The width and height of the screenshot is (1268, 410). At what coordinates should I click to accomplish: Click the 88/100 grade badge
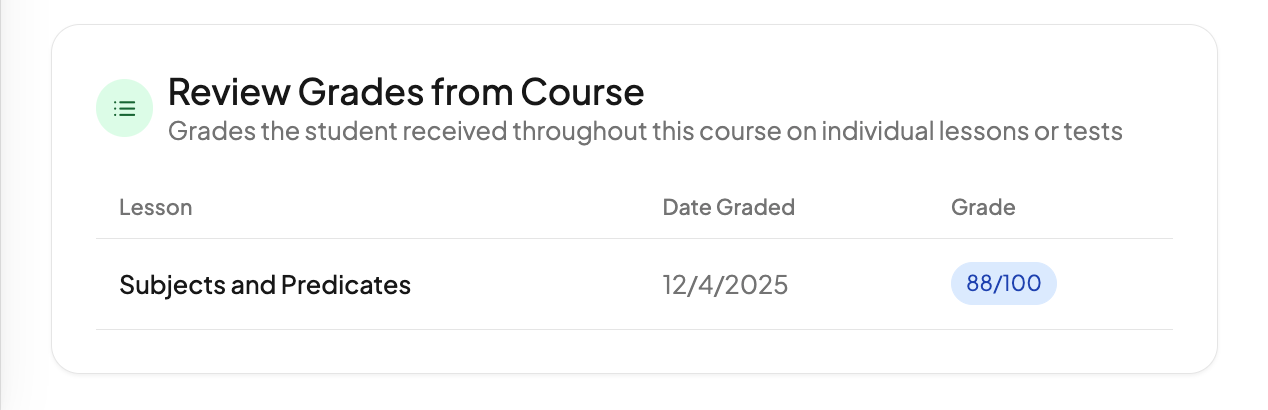(x=1003, y=285)
